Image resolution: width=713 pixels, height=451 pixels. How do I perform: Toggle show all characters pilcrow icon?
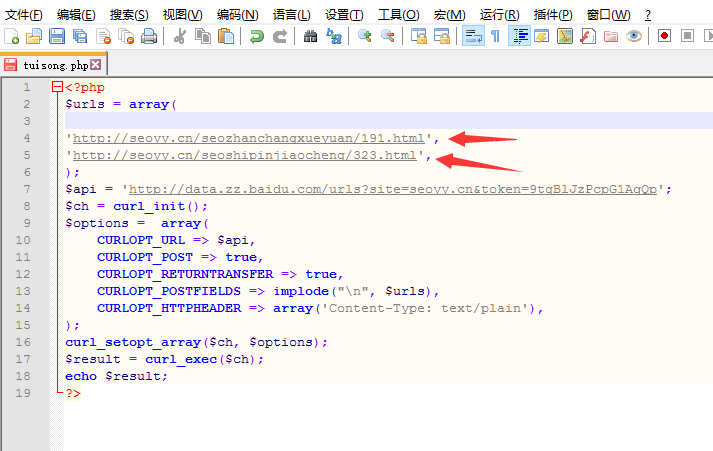point(495,37)
